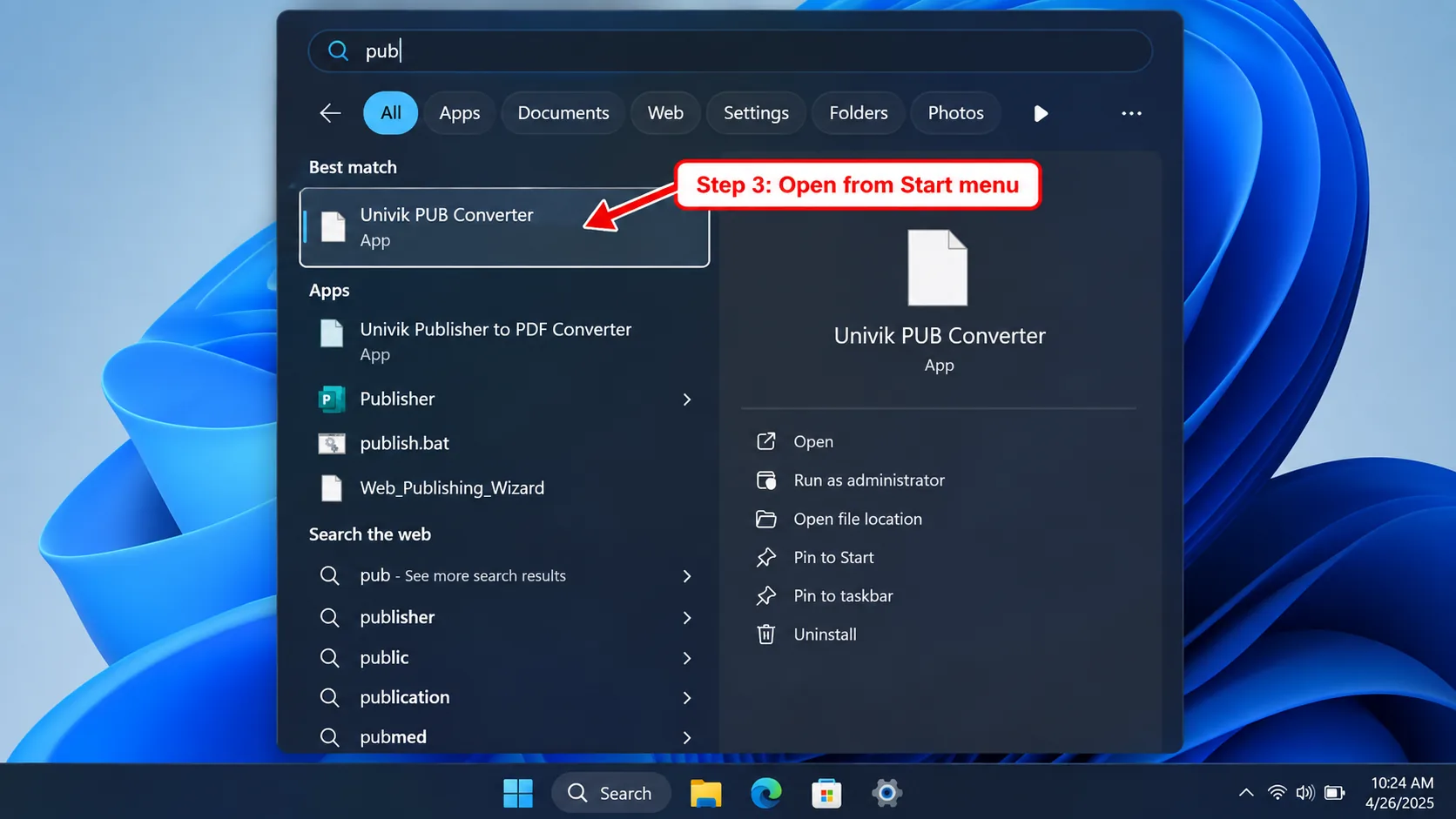This screenshot has width=1456, height=819.
Task: Open Microsoft Store from taskbar
Action: pyautogui.click(x=826, y=793)
